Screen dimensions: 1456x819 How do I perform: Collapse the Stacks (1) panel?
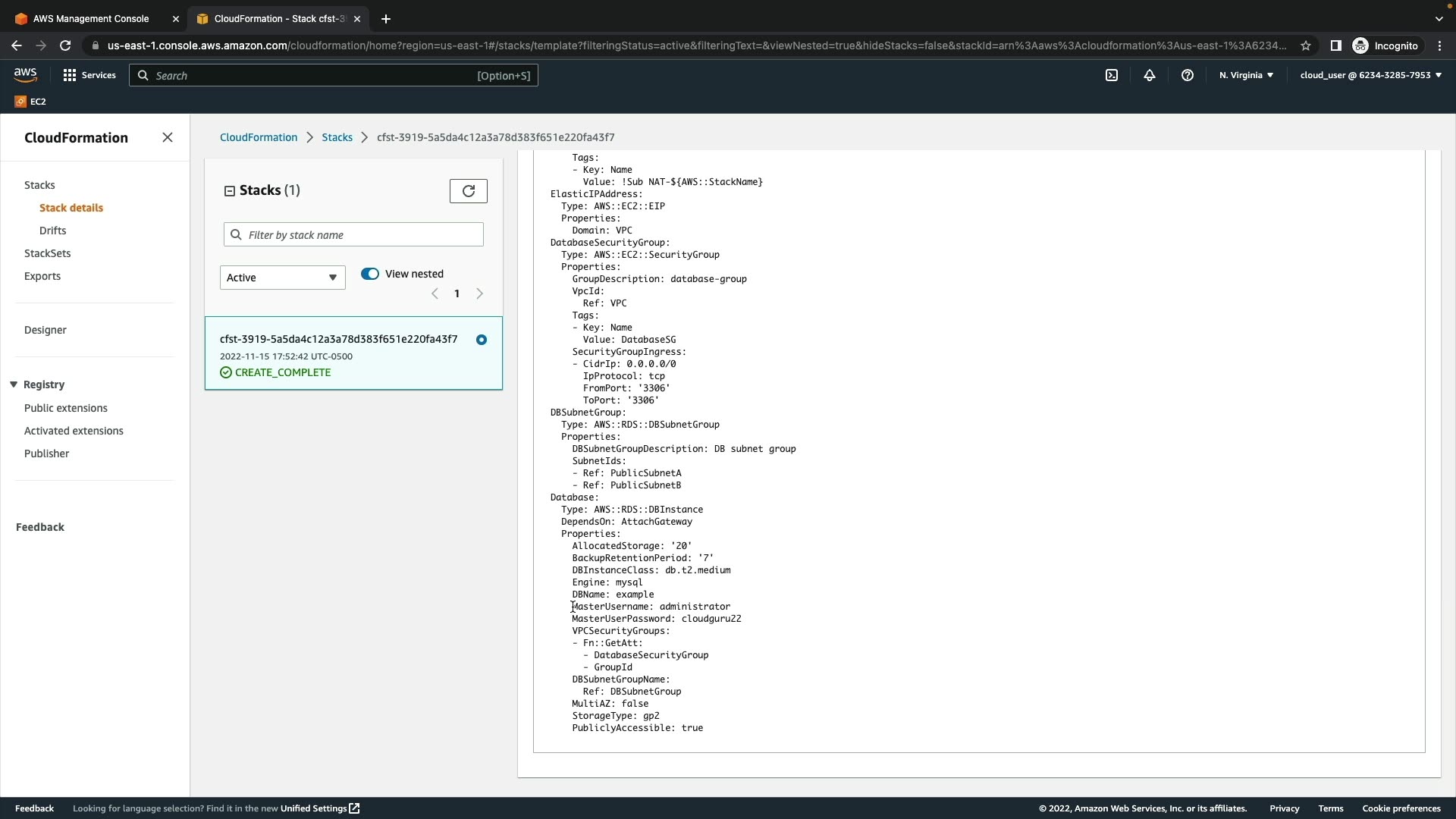(229, 191)
